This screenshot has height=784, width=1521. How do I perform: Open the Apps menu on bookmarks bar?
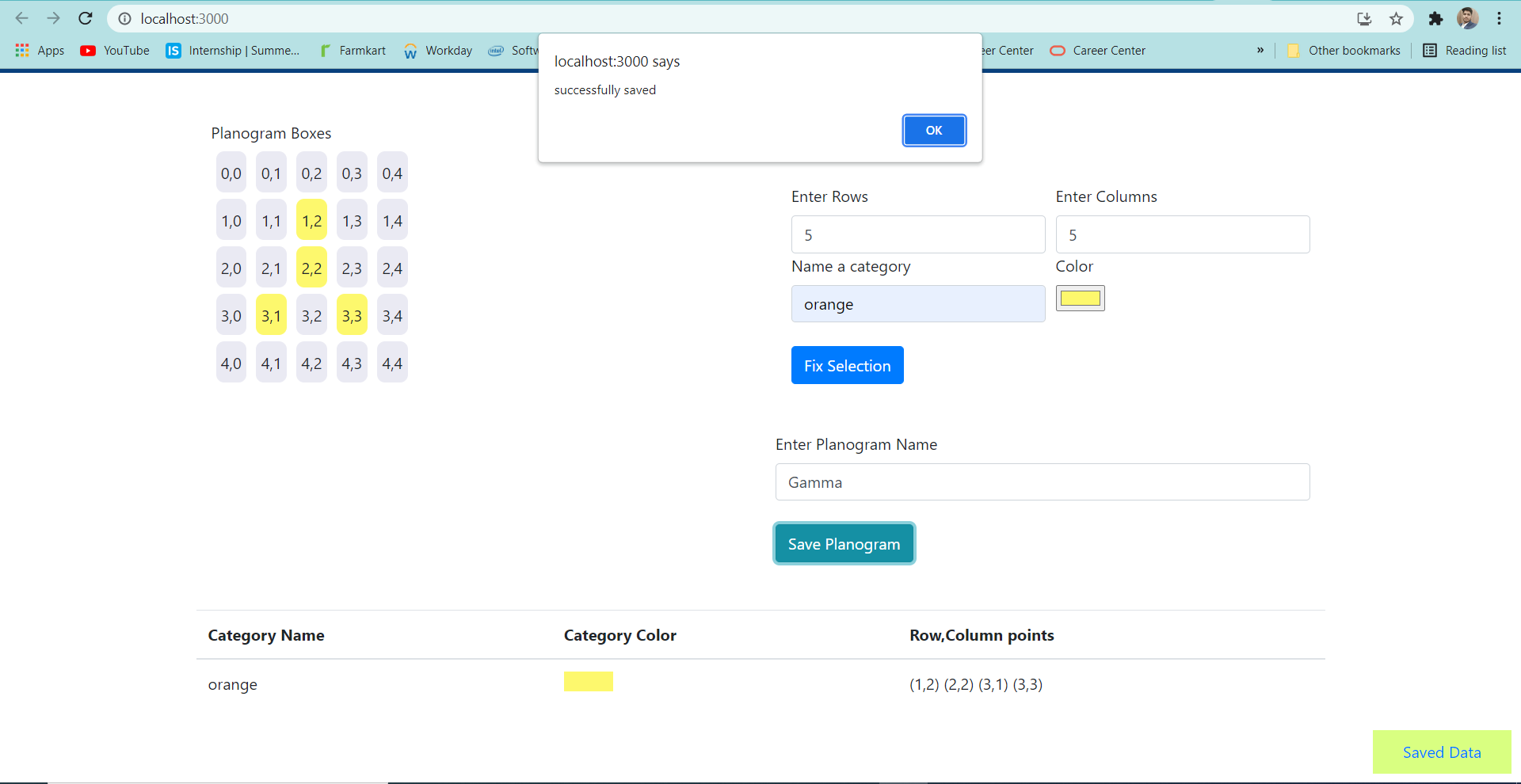[39, 50]
